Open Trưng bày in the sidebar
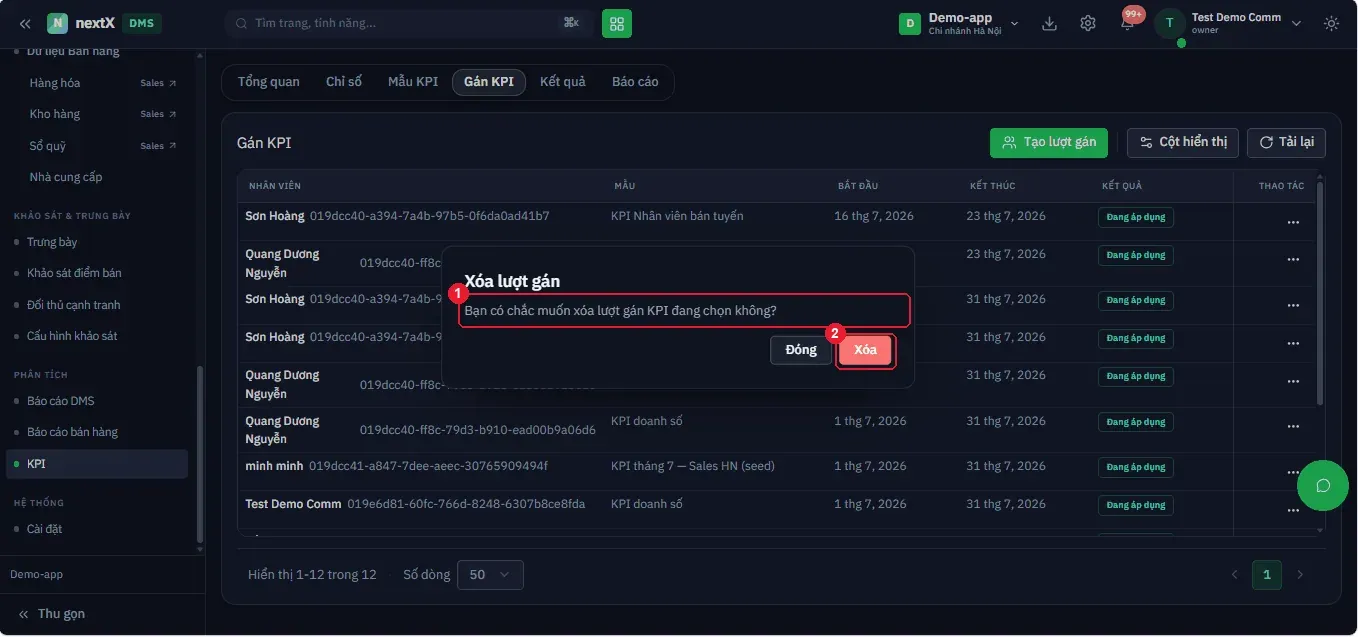 tap(53, 242)
